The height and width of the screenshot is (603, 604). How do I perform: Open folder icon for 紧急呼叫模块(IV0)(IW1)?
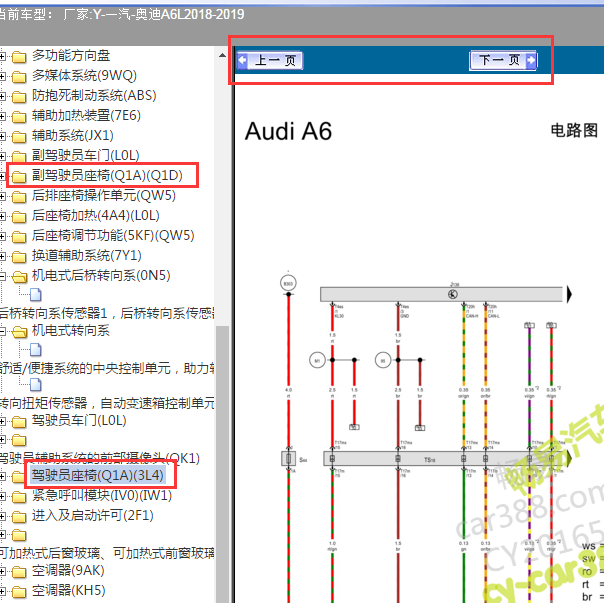pyautogui.click(x=19, y=497)
